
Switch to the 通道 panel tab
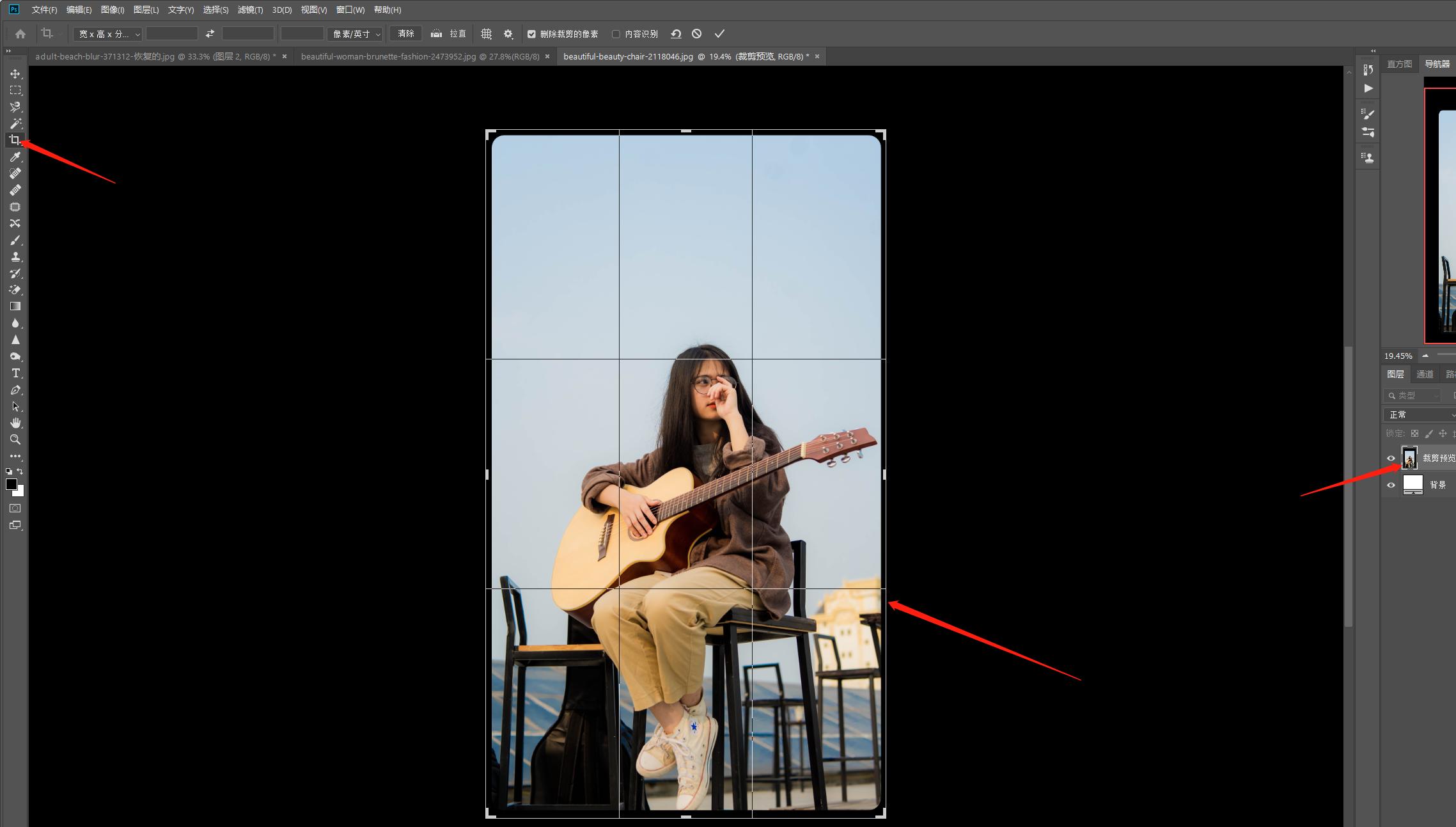coord(1425,374)
